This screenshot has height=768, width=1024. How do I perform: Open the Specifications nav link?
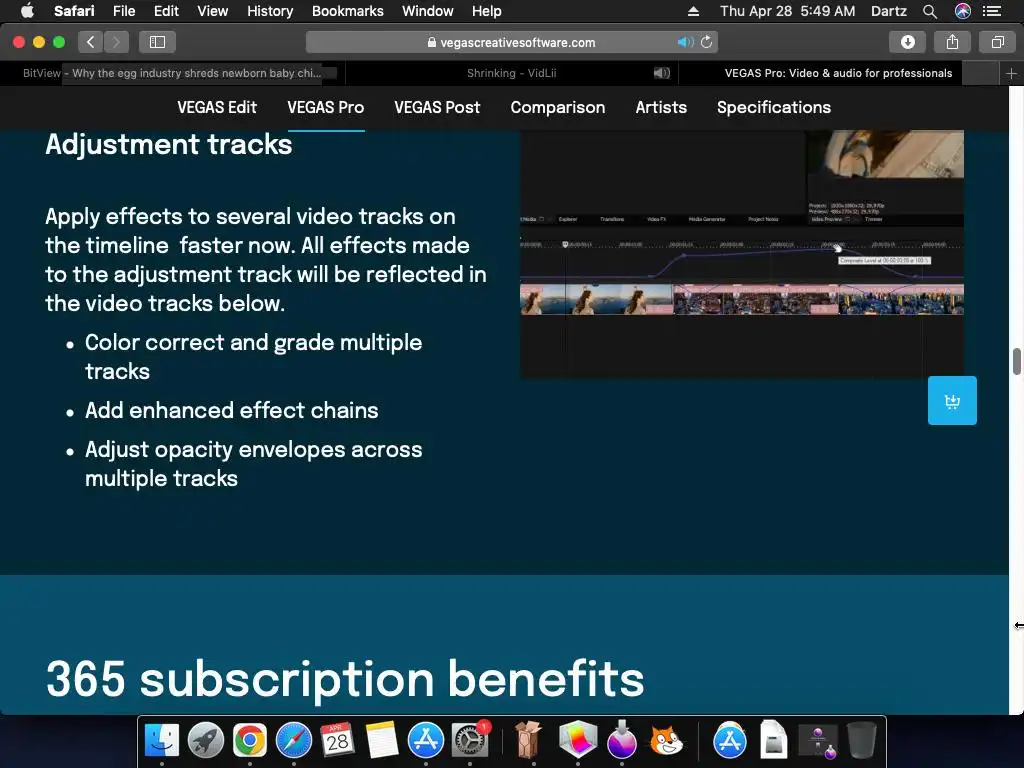774,107
